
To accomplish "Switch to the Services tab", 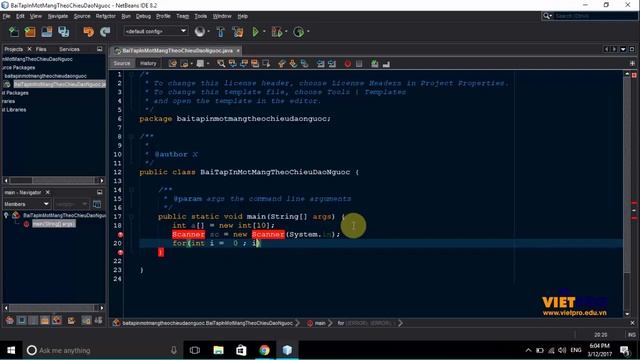I will 69,49.
